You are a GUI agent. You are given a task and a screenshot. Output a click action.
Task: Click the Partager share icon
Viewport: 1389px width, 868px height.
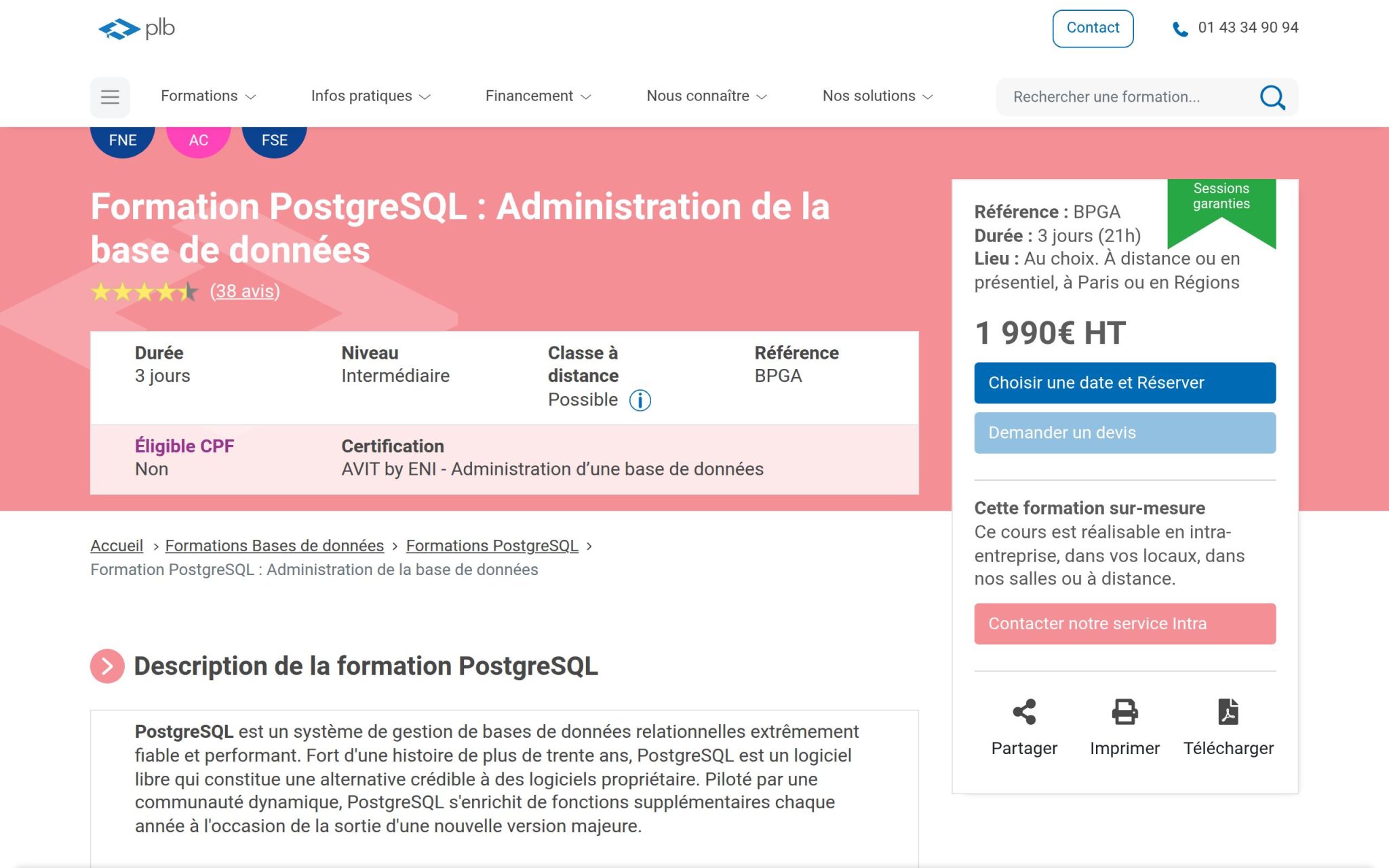(1024, 711)
